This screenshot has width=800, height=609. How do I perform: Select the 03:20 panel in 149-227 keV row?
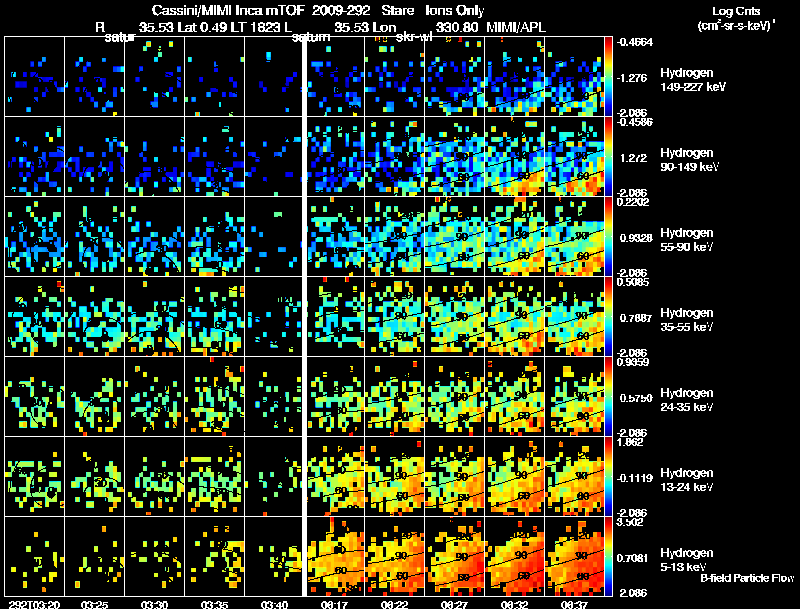[35, 77]
